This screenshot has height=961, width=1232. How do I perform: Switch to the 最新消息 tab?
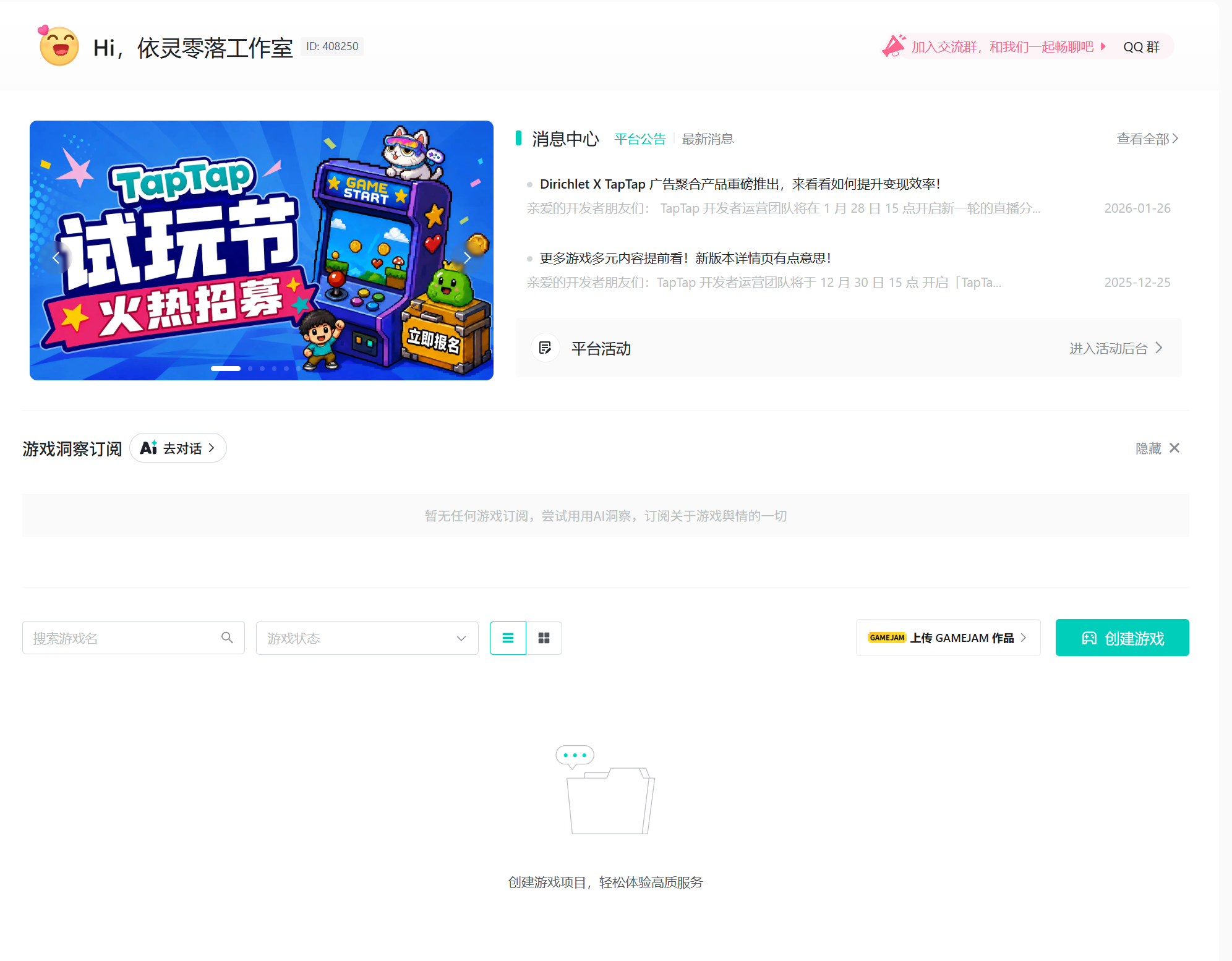click(x=708, y=139)
